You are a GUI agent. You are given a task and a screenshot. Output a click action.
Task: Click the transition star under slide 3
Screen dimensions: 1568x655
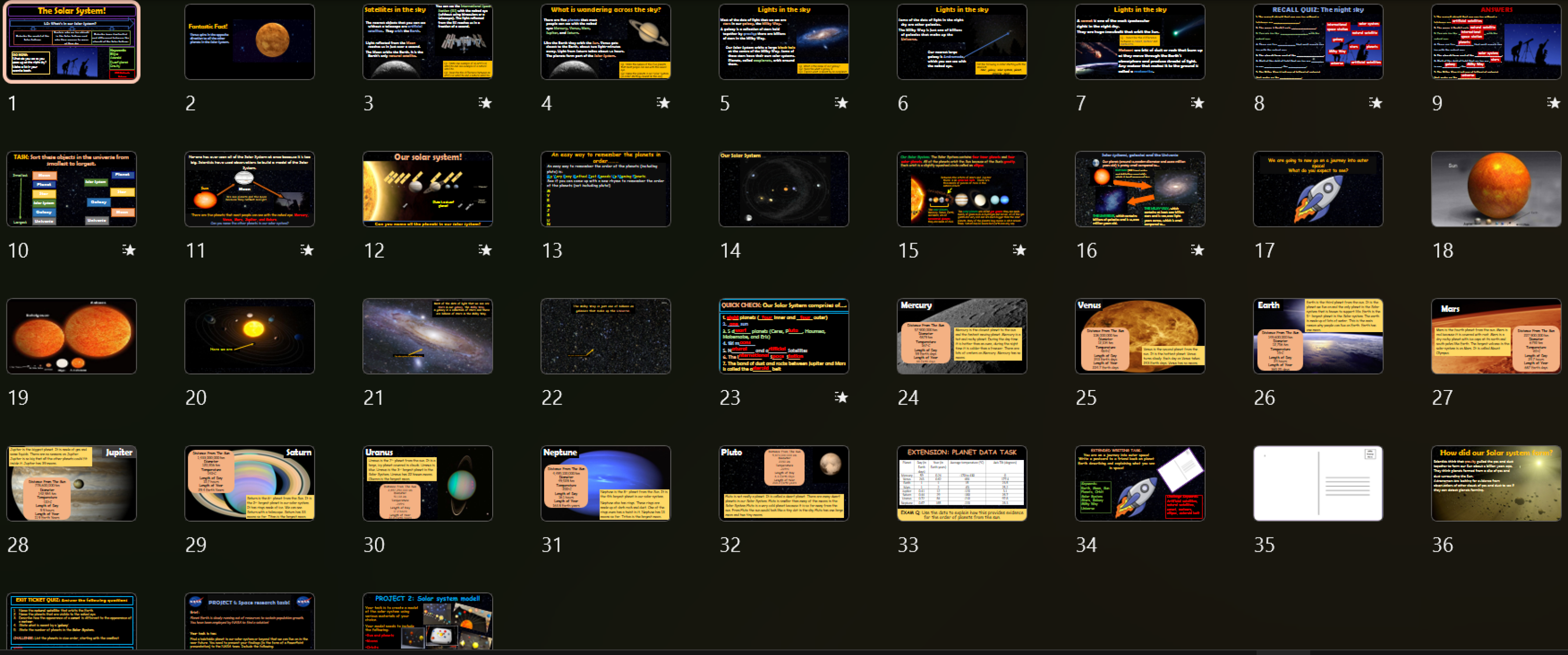pyautogui.click(x=484, y=103)
